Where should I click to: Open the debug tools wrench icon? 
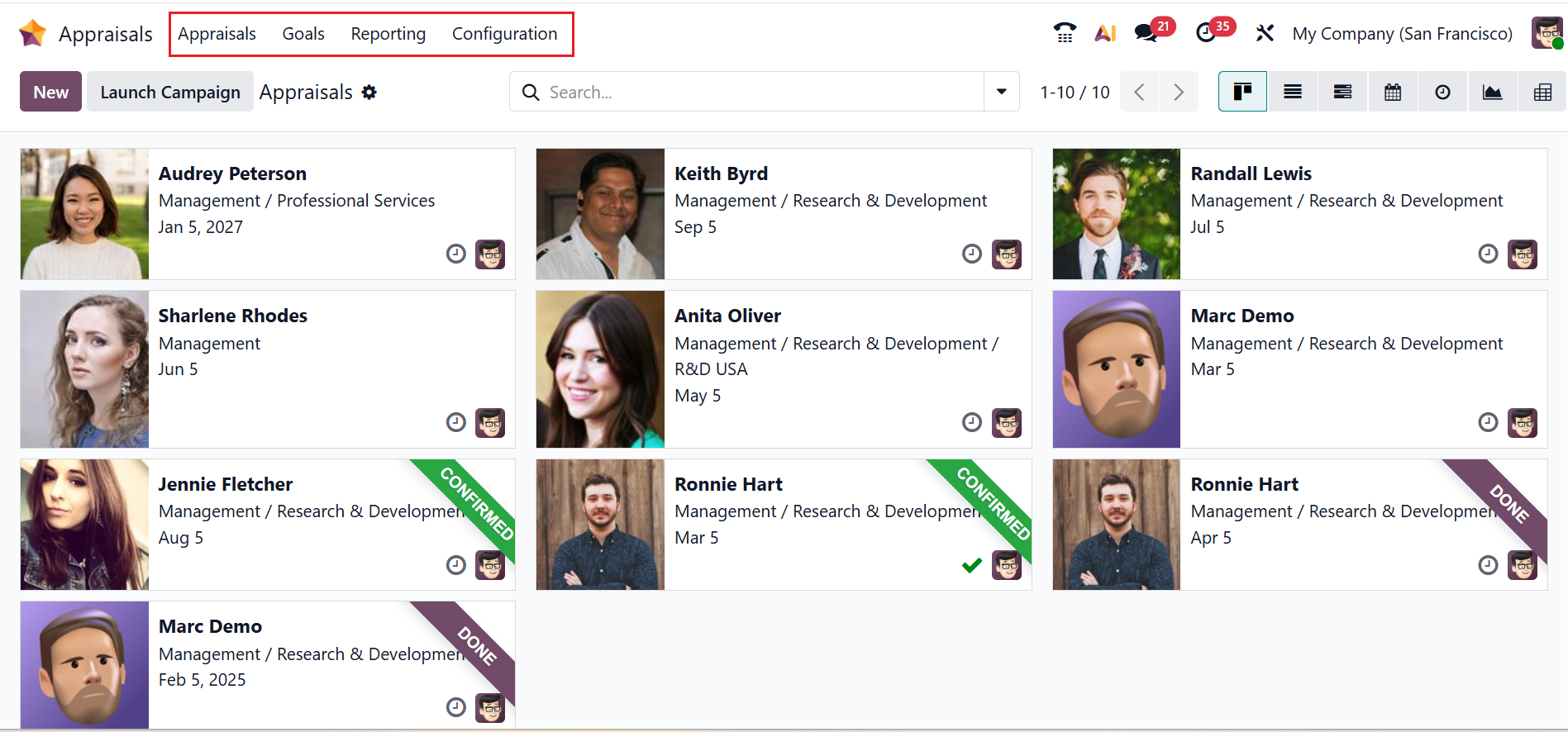(1265, 33)
